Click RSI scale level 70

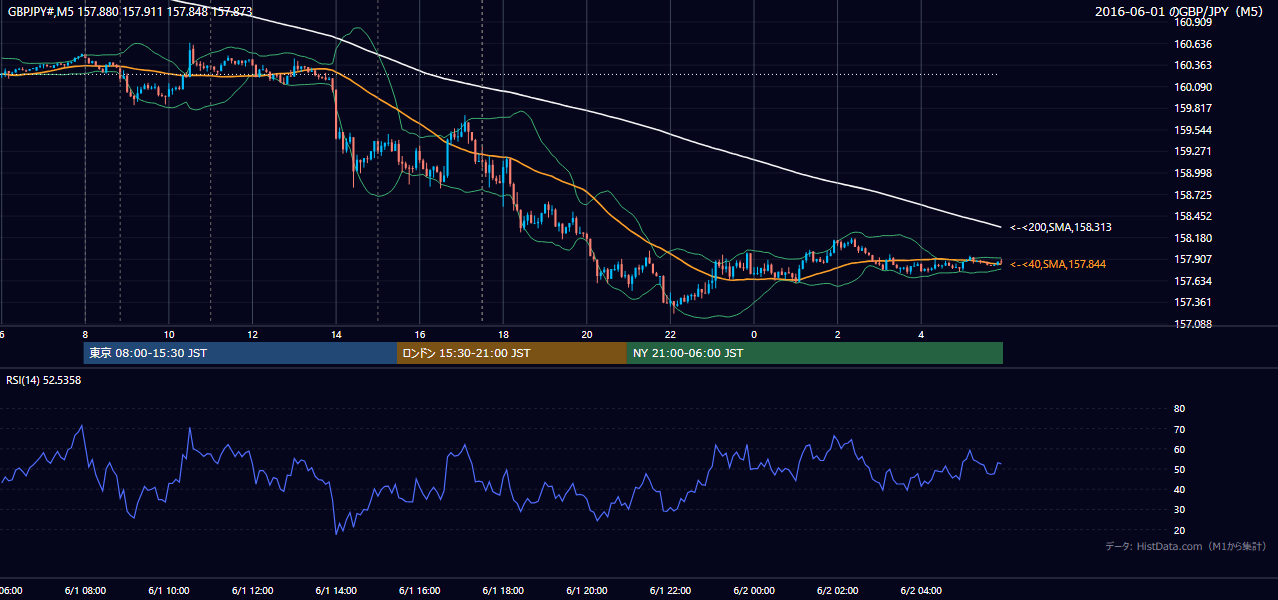tap(1179, 429)
